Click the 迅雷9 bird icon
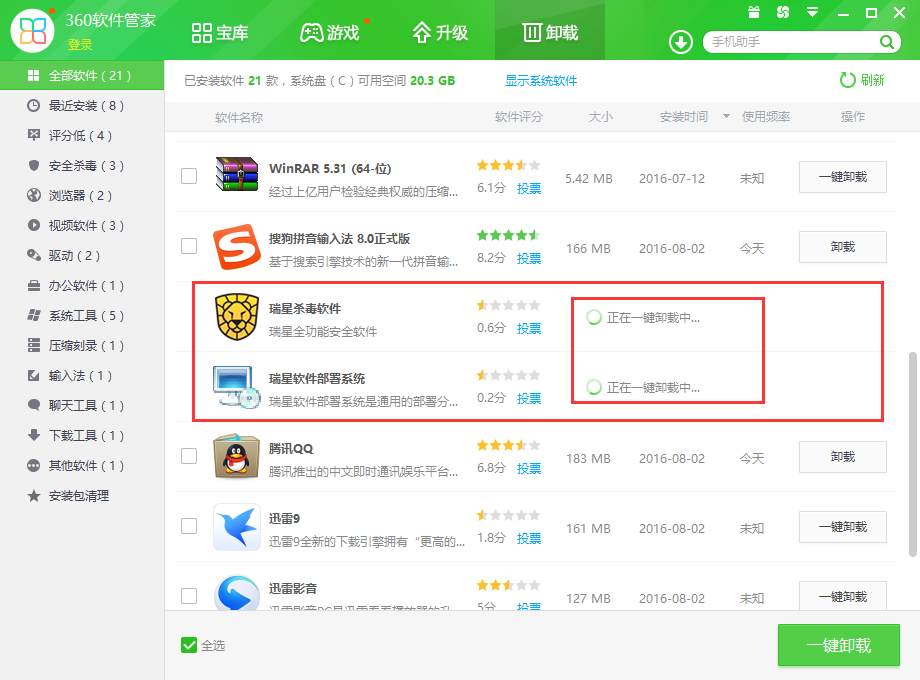 [x=236, y=527]
